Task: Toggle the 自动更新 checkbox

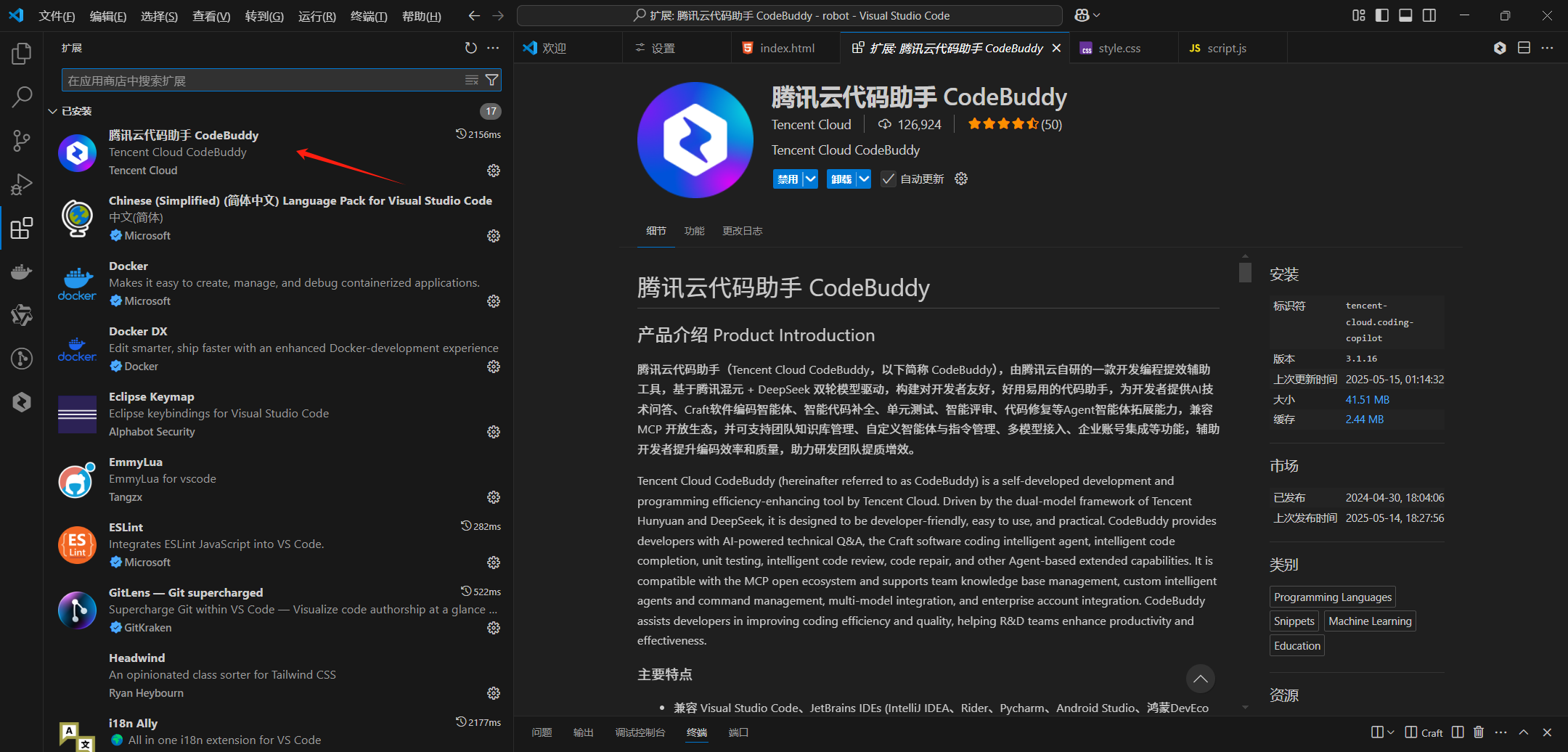Action: pos(888,179)
